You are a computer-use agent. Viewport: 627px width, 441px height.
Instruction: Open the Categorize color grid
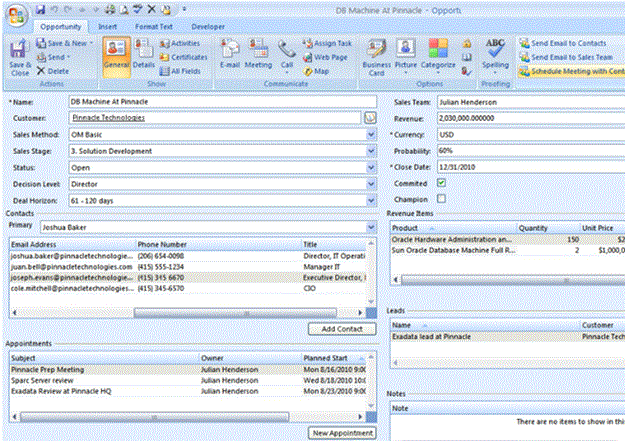coord(438,56)
